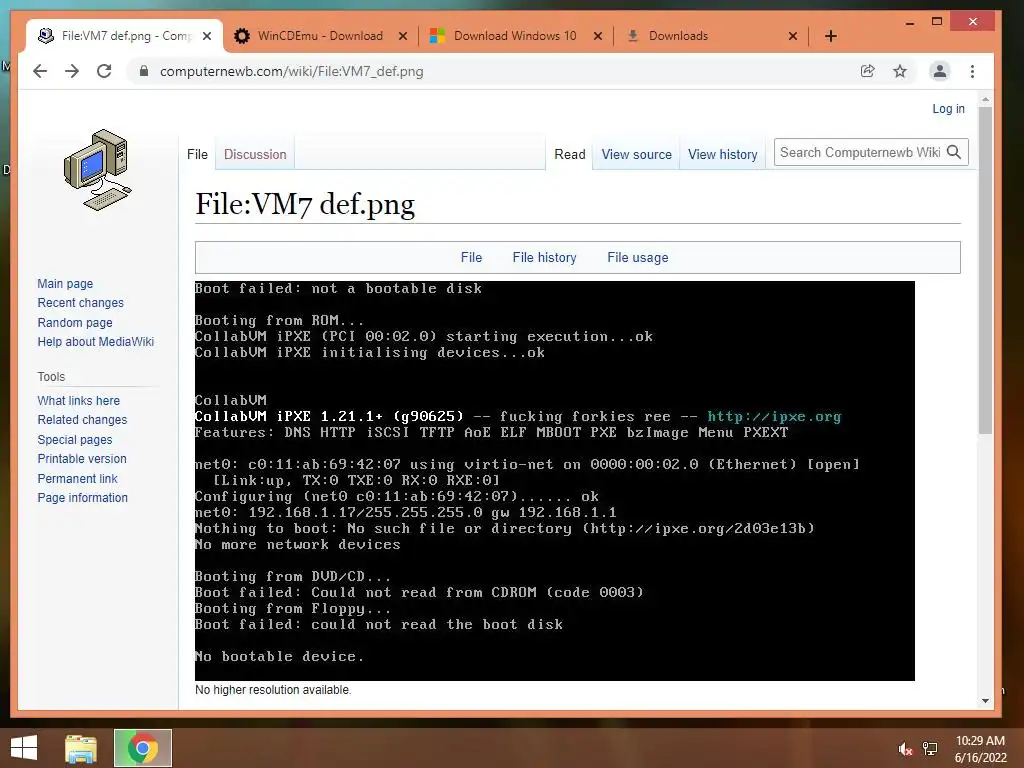Go to the wiki Main page

(65, 283)
